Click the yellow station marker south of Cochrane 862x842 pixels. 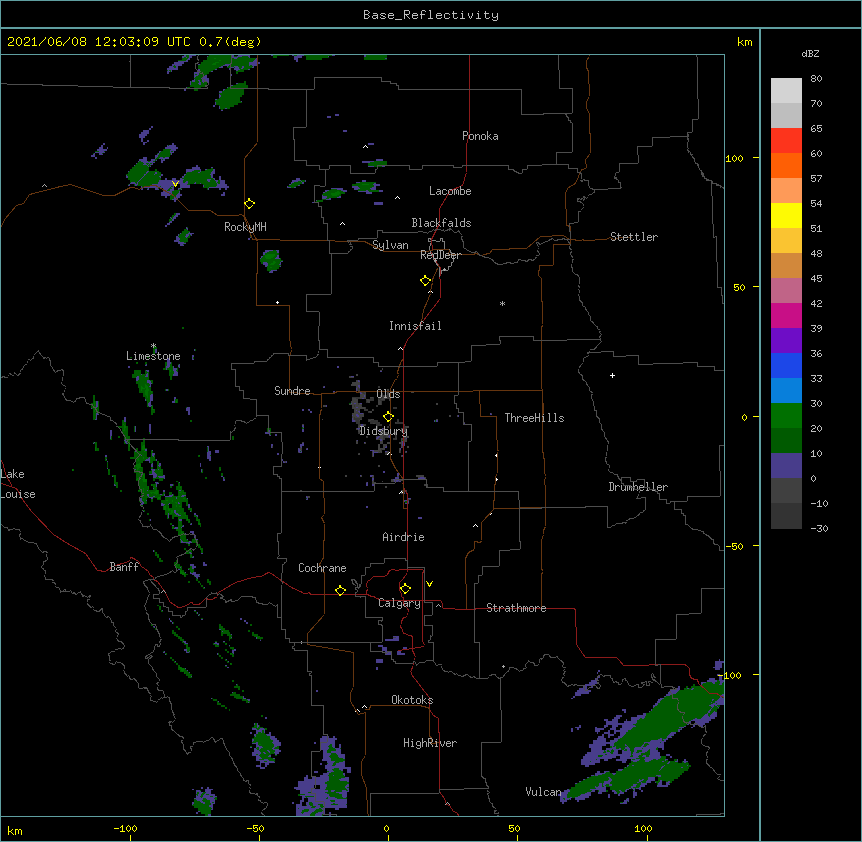(340, 590)
